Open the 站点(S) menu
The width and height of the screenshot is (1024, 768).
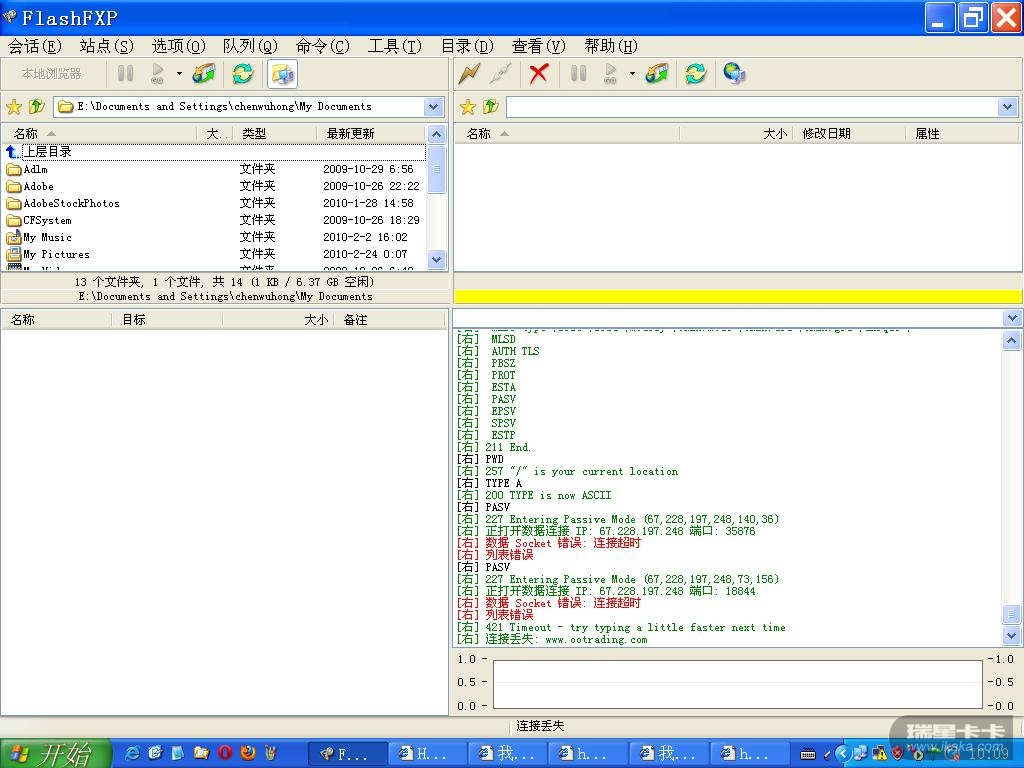106,46
